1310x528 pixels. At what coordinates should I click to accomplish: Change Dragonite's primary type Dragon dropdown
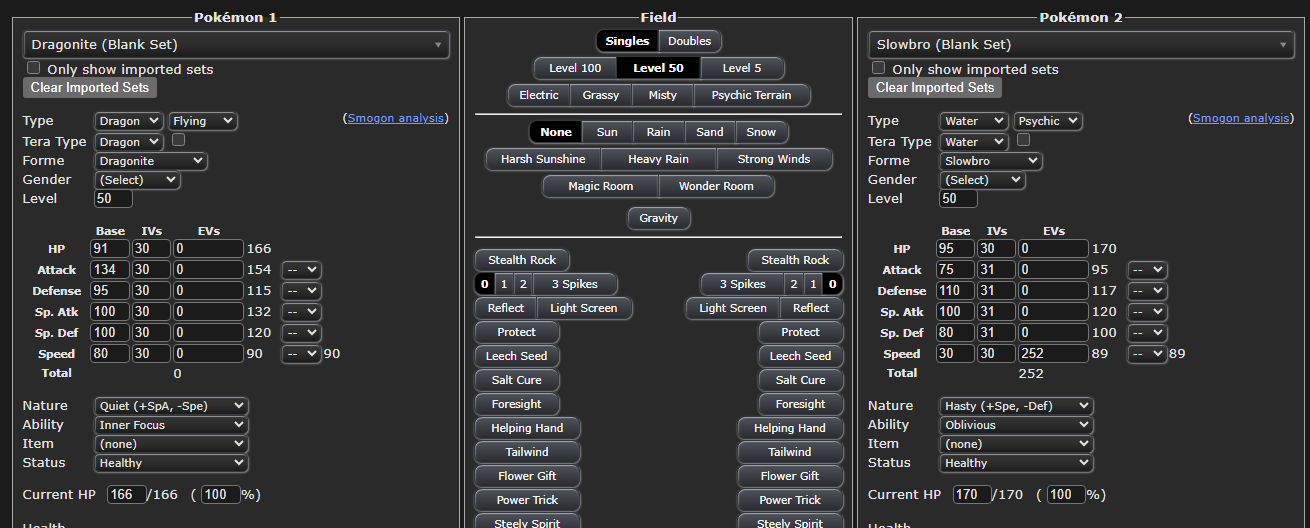(129, 121)
